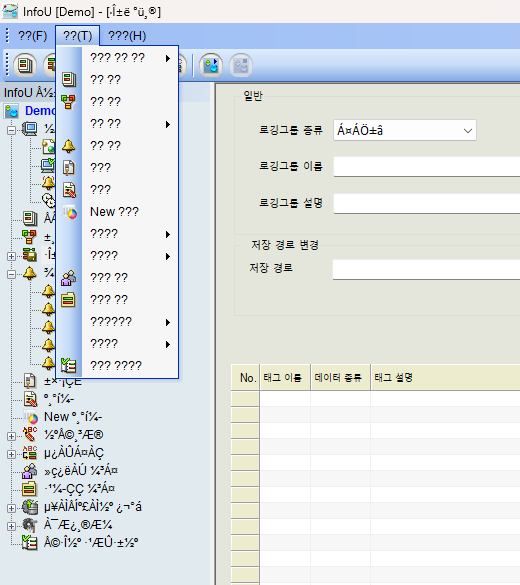Click the blue runtime toolbar button
Image resolution: width=520 pixels, height=585 pixels.
[x=211, y=65]
